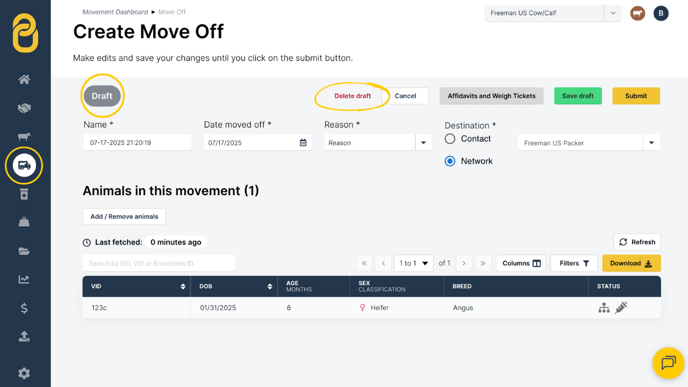688x387 pixels.
Task: Open the Filters menu
Action: tap(574, 263)
